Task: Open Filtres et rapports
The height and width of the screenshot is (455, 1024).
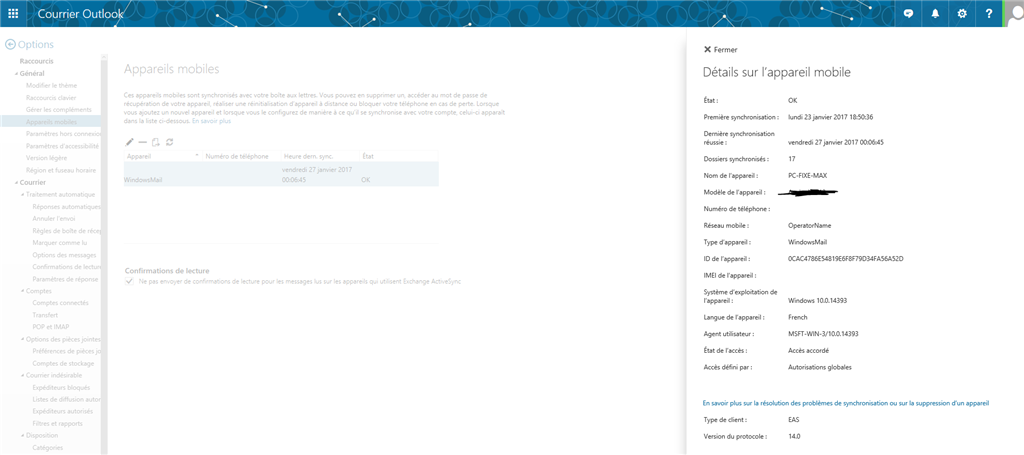Action: pos(57,424)
